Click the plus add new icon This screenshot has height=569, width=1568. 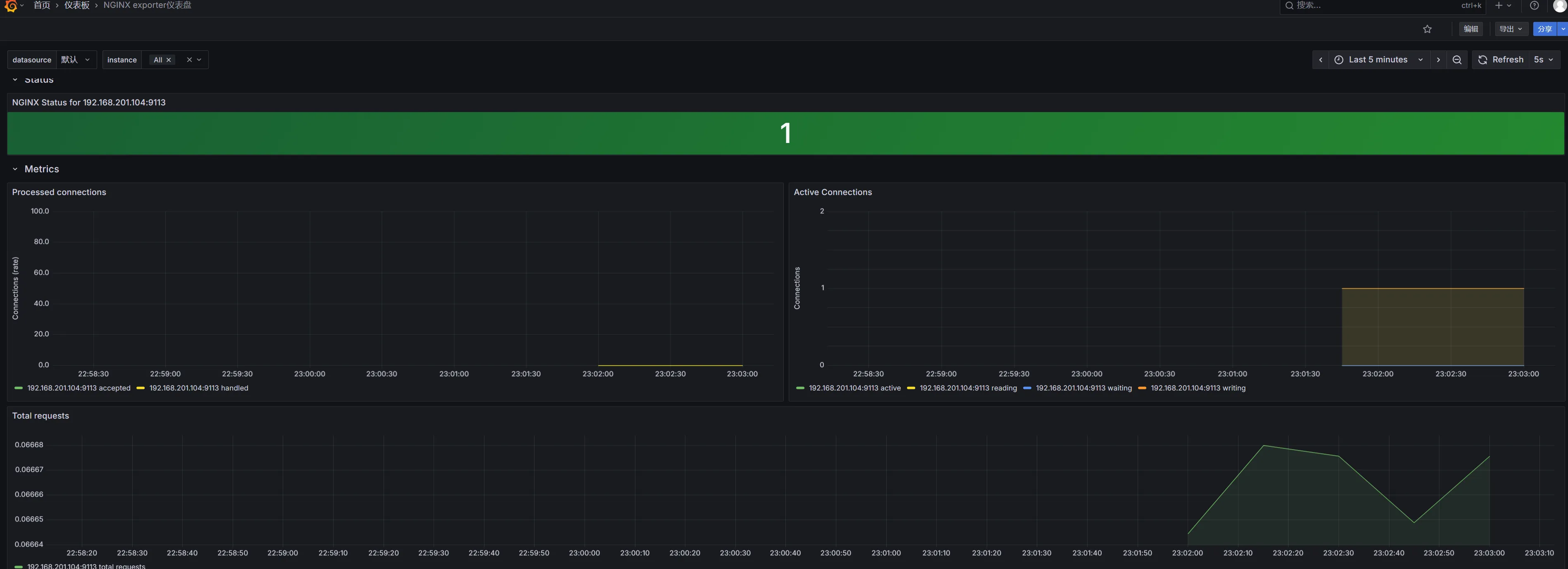pos(1499,5)
